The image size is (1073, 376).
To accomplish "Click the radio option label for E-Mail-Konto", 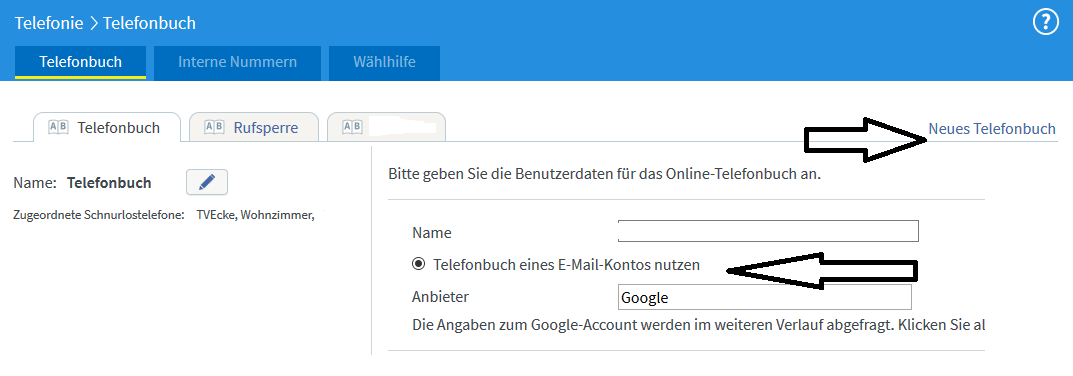I will pos(567,264).
